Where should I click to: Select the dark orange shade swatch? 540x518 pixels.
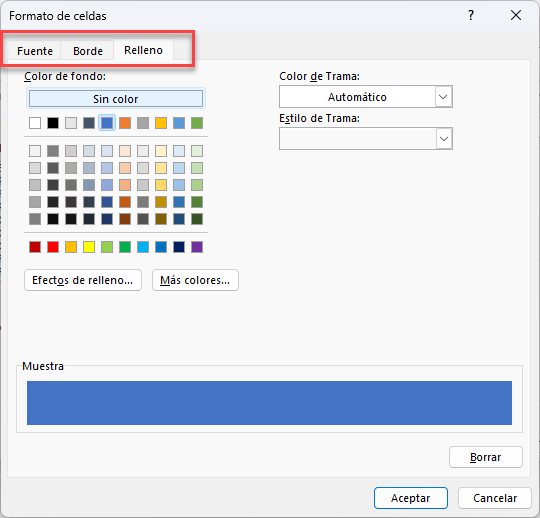pyautogui.click(x=125, y=202)
